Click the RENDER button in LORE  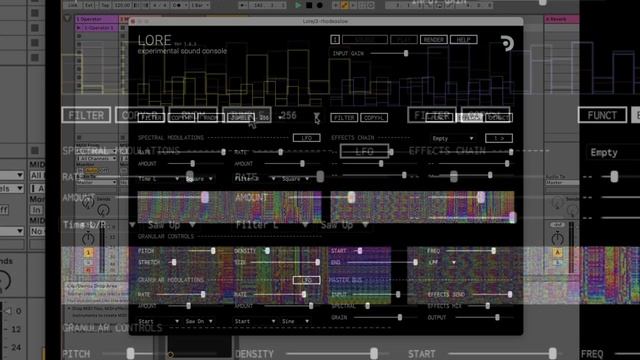click(x=433, y=40)
